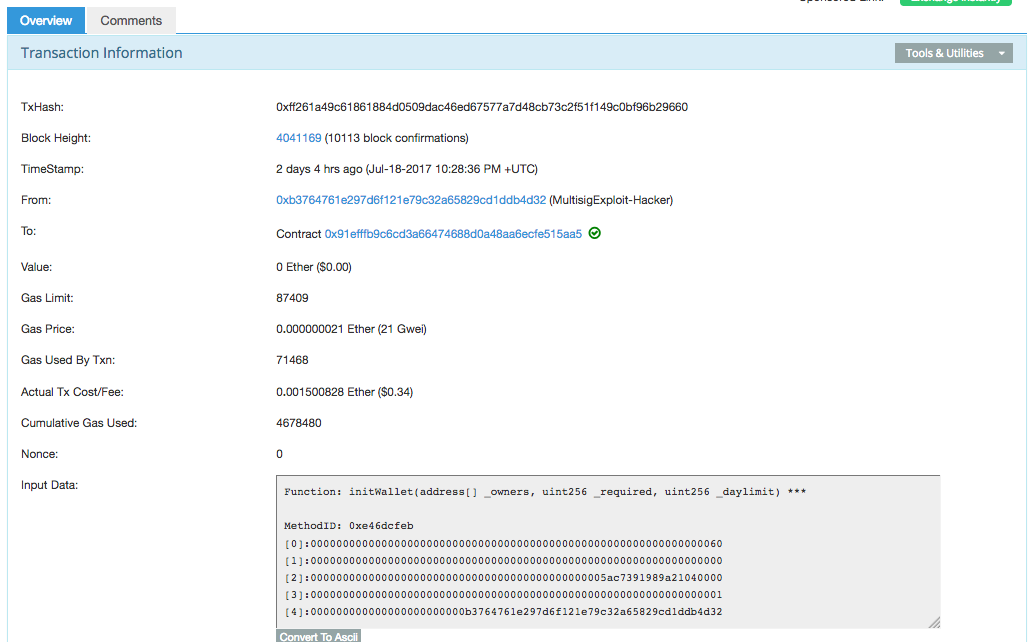
Task: Select the 10113 block confirmations text
Action: tap(397, 138)
